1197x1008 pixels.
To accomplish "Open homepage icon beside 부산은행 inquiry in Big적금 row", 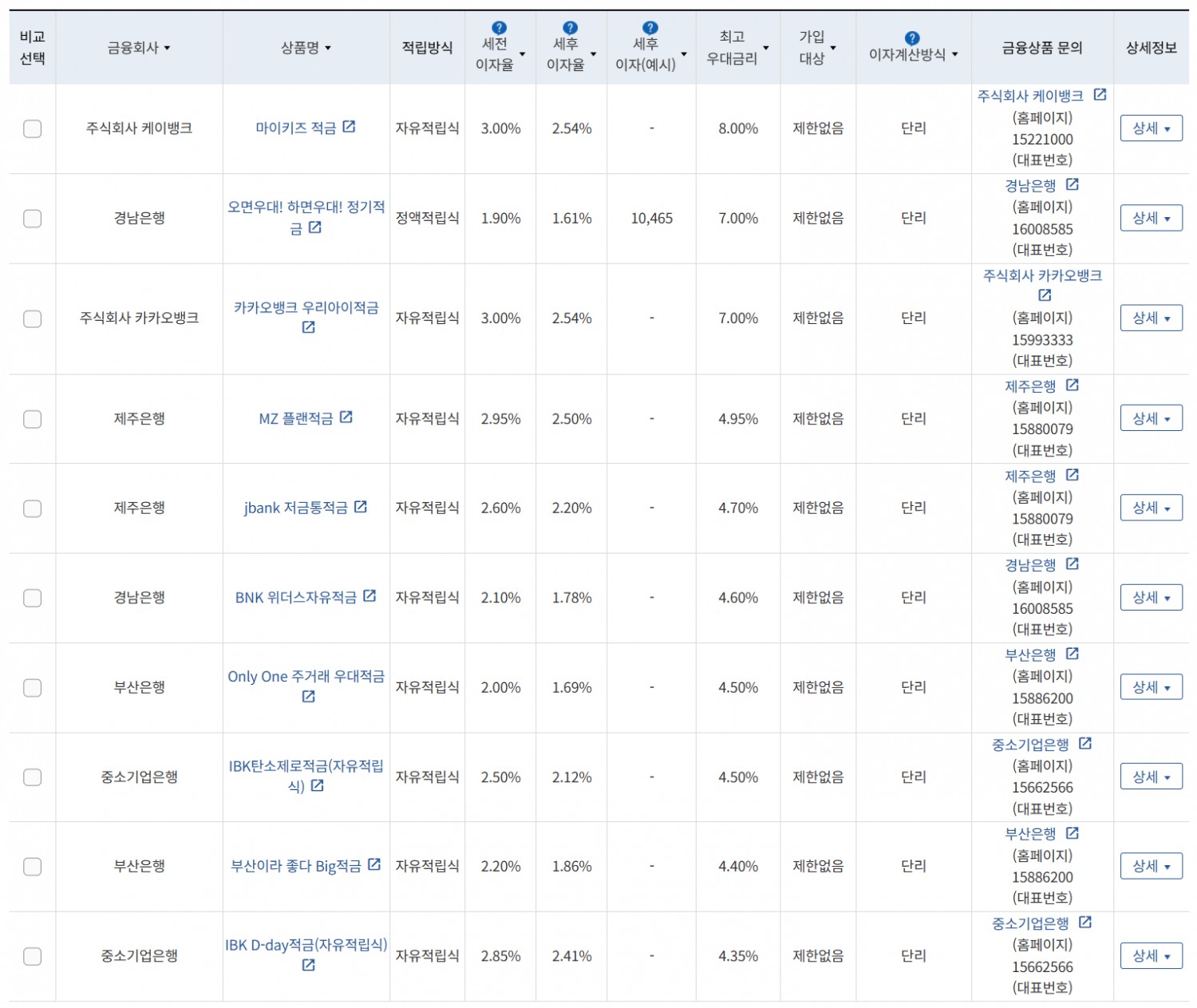I will click(x=1073, y=833).
